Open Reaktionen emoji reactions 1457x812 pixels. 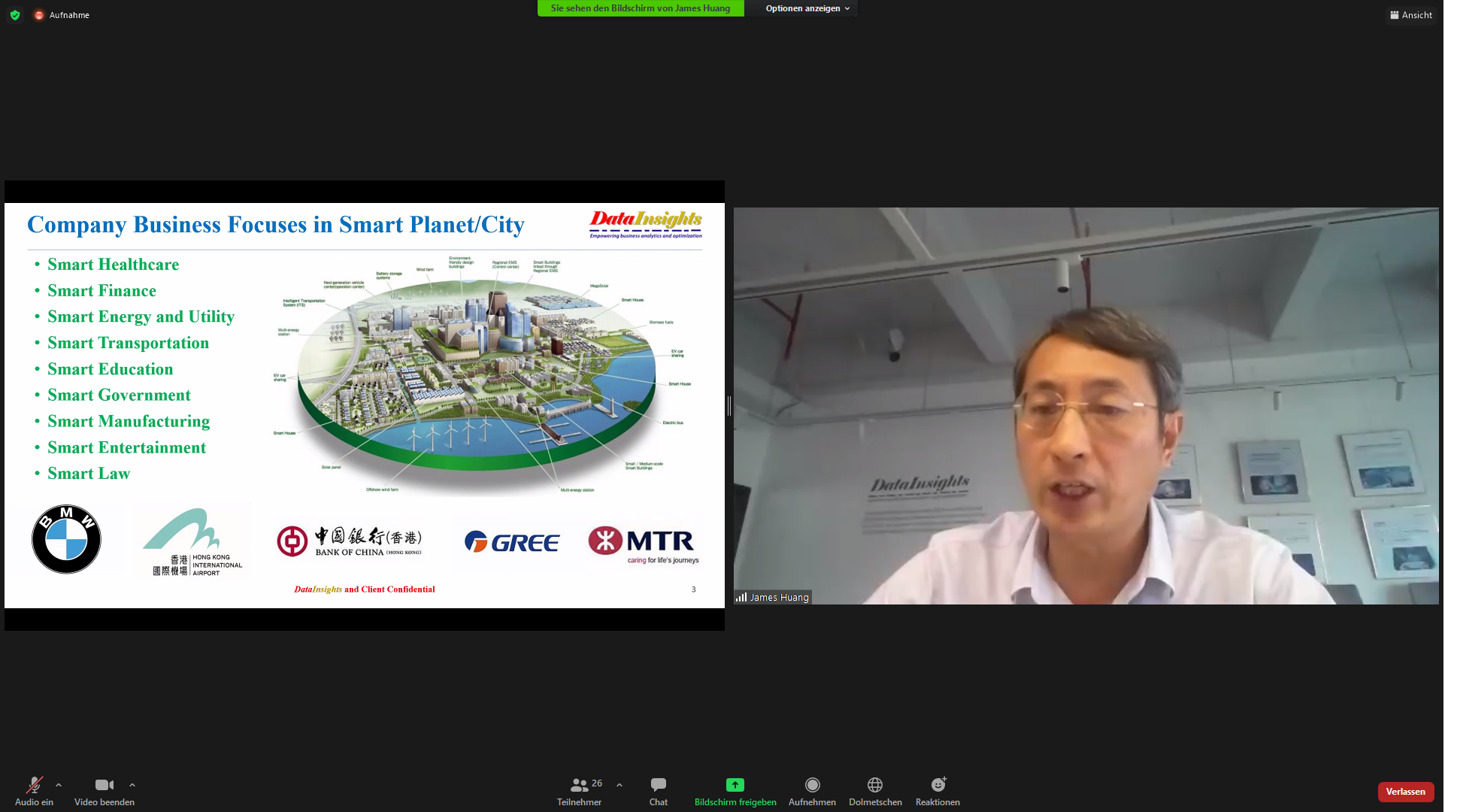tap(938, 785)
